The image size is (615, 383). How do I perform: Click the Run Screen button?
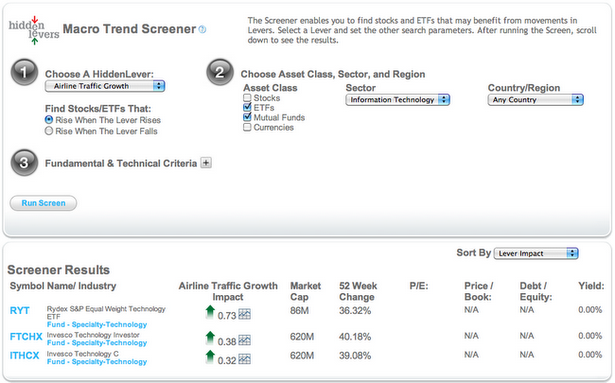point(43,203)
